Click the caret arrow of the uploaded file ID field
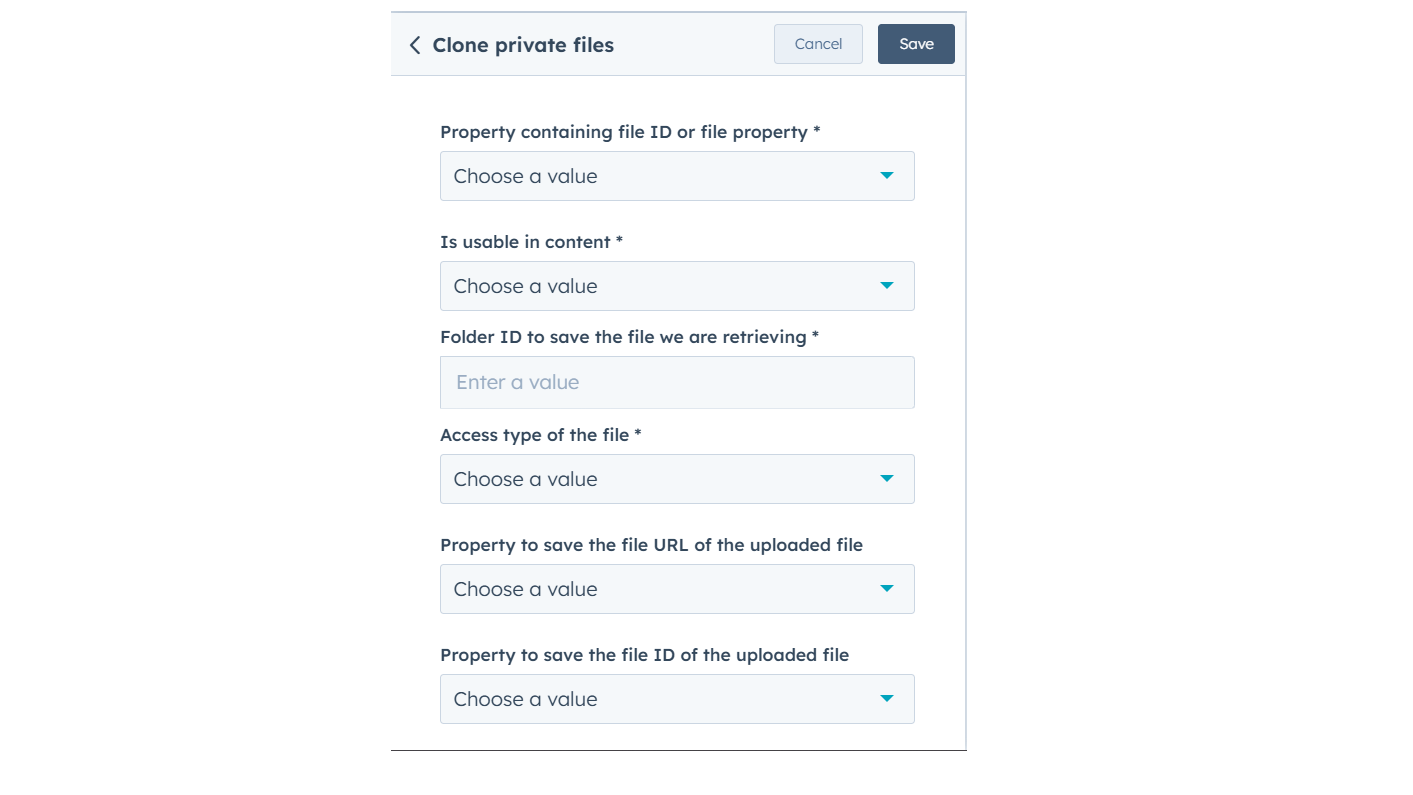Image resolution: width=1413 pixels, height=795 pixels. click(x=886, y=699)
